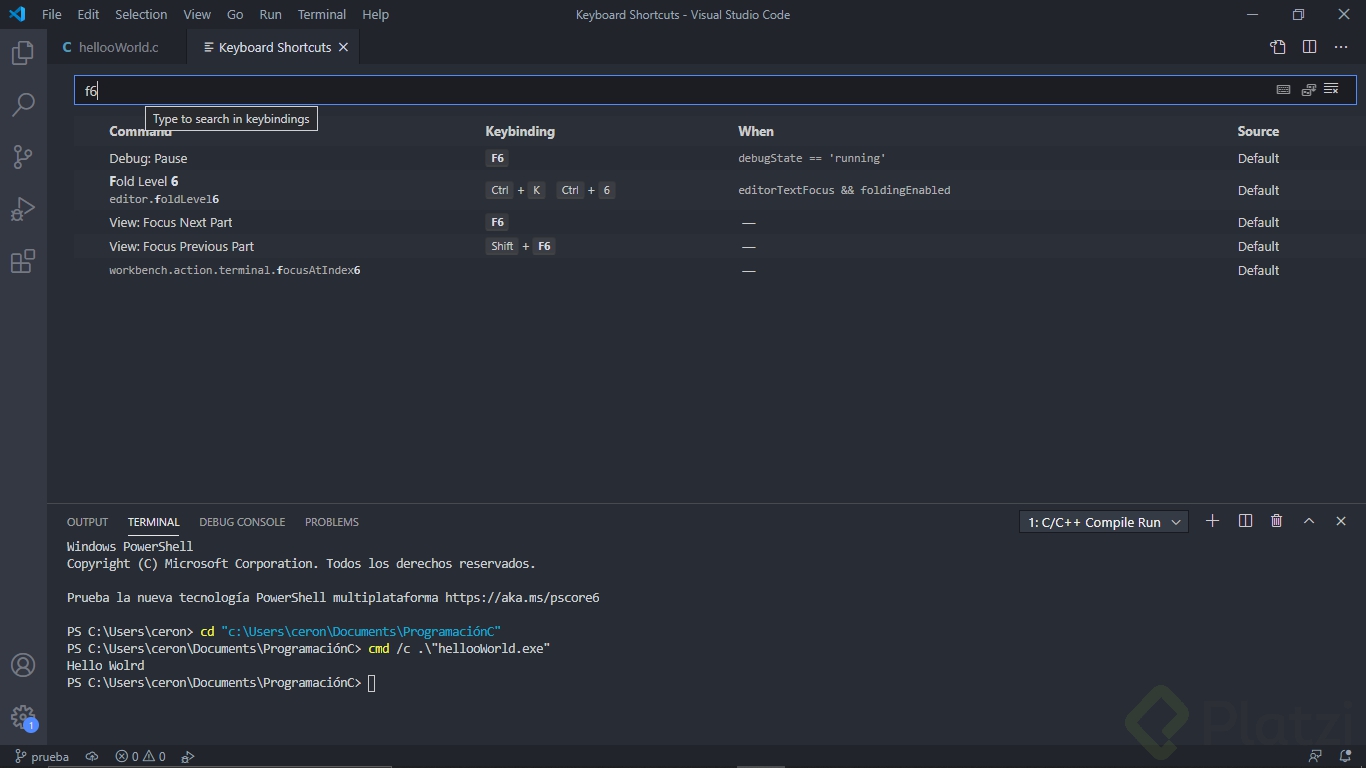Select the TERMINAL panel tab
The height and width of the screenshot is (768, 1366).
[153, 522]
